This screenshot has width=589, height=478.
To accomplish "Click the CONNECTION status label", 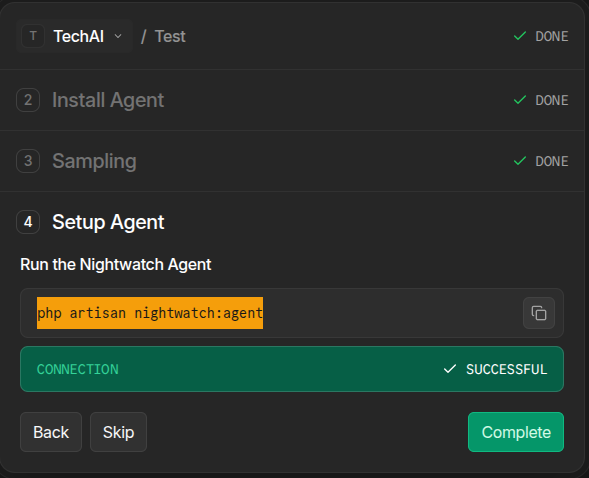I will coord(78,369).
